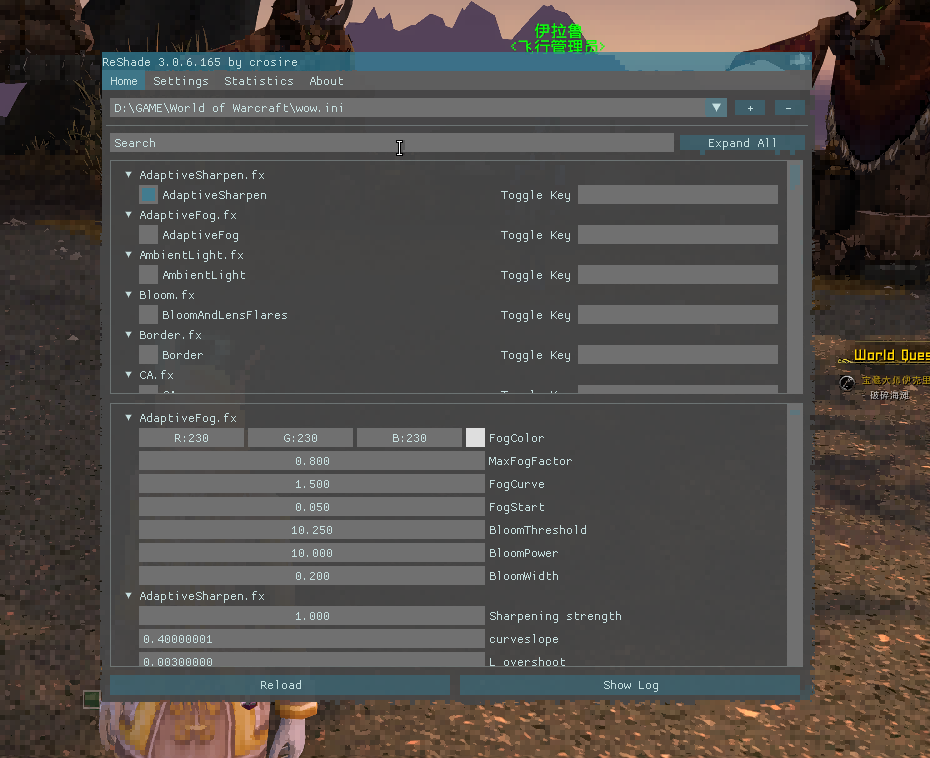The height and width of the screenshot is (758, 930).
Task: Toggle the AdaptiveFog effect checkbox
Action: pos(148,235)
